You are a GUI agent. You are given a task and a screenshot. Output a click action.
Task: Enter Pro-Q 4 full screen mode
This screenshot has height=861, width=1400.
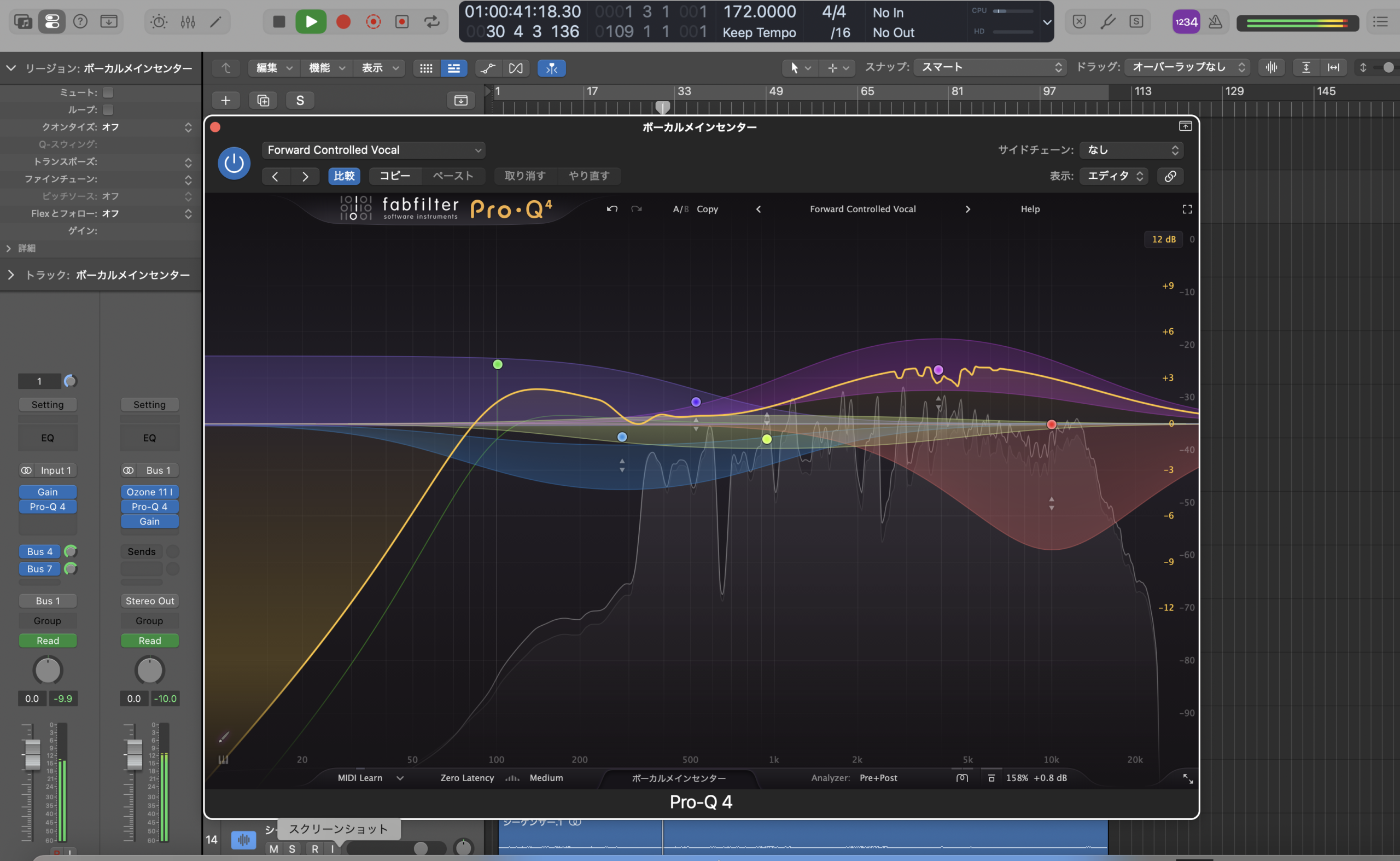click(x=1187, y=209)
